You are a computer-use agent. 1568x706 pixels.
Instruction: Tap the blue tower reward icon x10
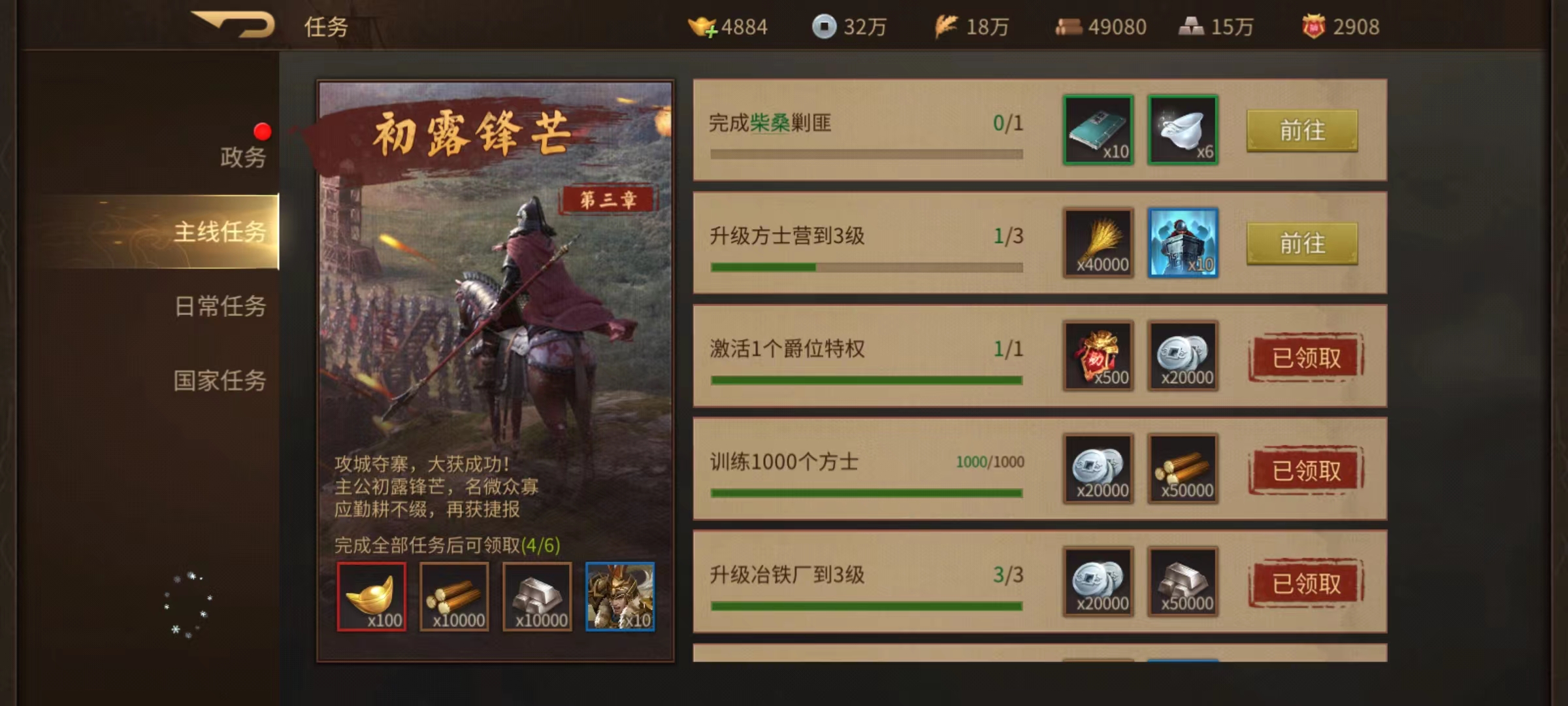click(x=1183, y=243)
